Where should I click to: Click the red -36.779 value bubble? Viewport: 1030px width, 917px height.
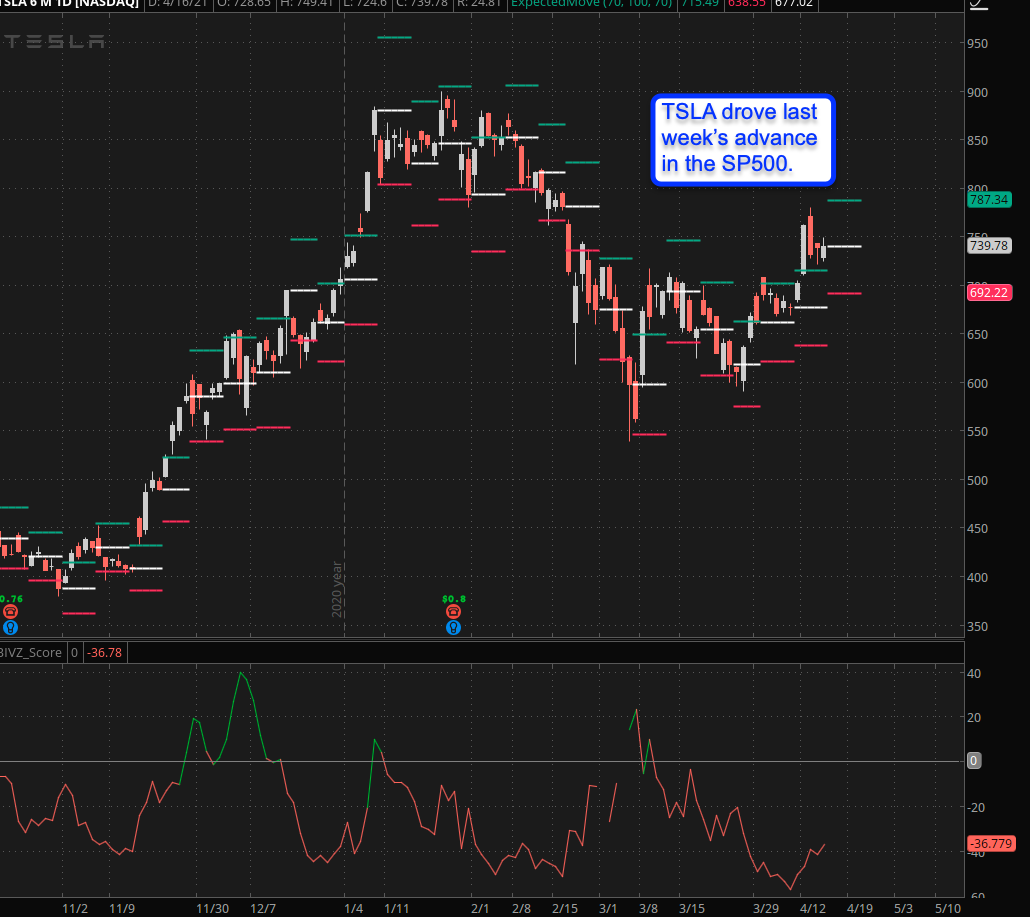pyautogui.click(x=991, y=843)
